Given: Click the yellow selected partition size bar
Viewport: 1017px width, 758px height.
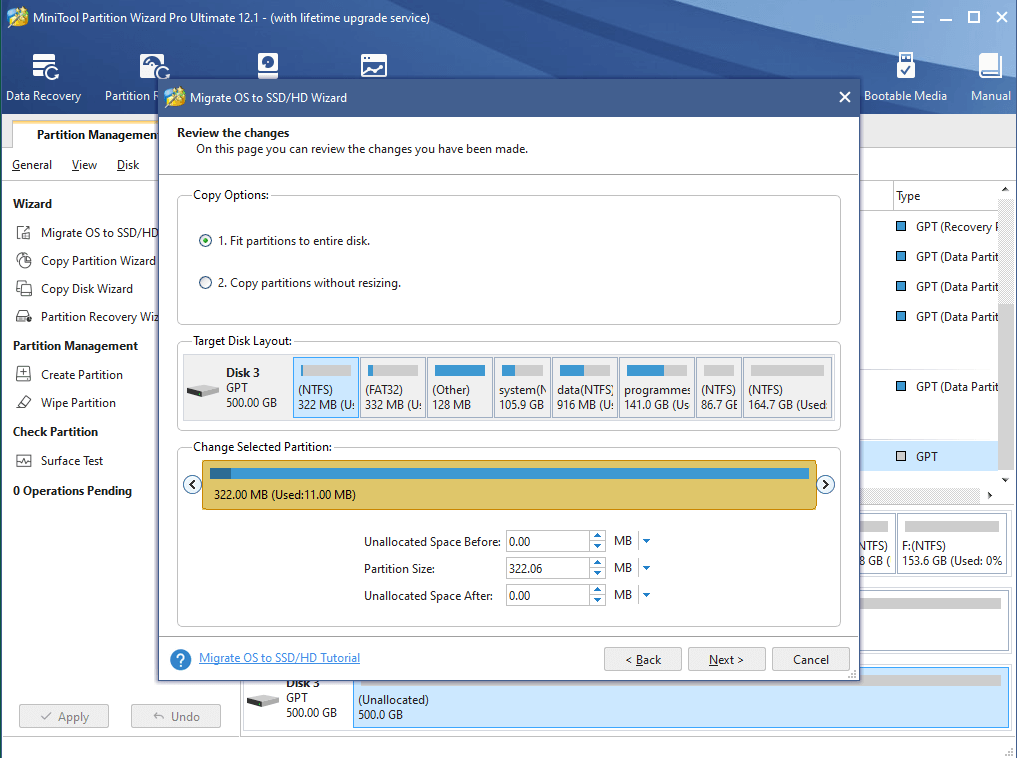Looking at the screenshot, I should click(x=509, y=485).
